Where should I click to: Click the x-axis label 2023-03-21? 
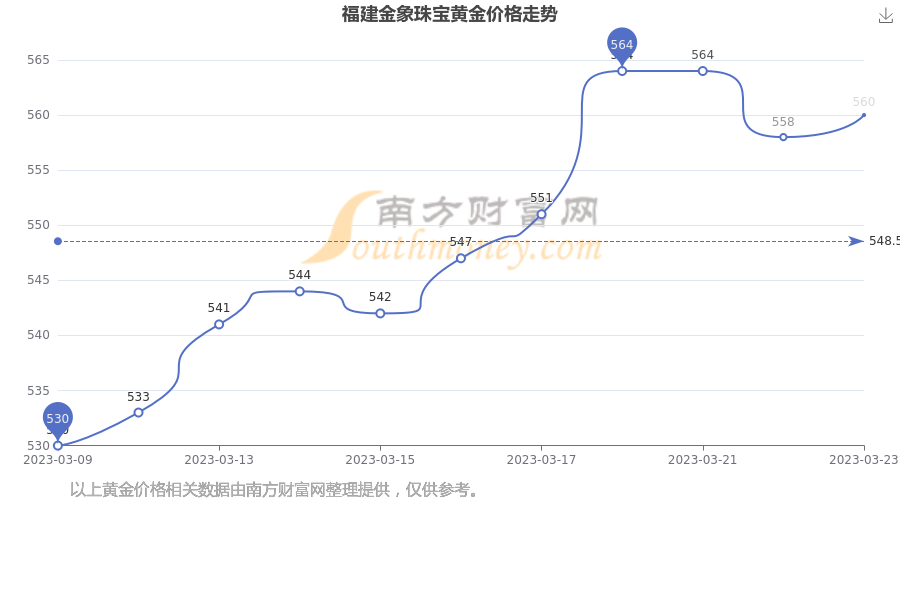pos(703,460)
